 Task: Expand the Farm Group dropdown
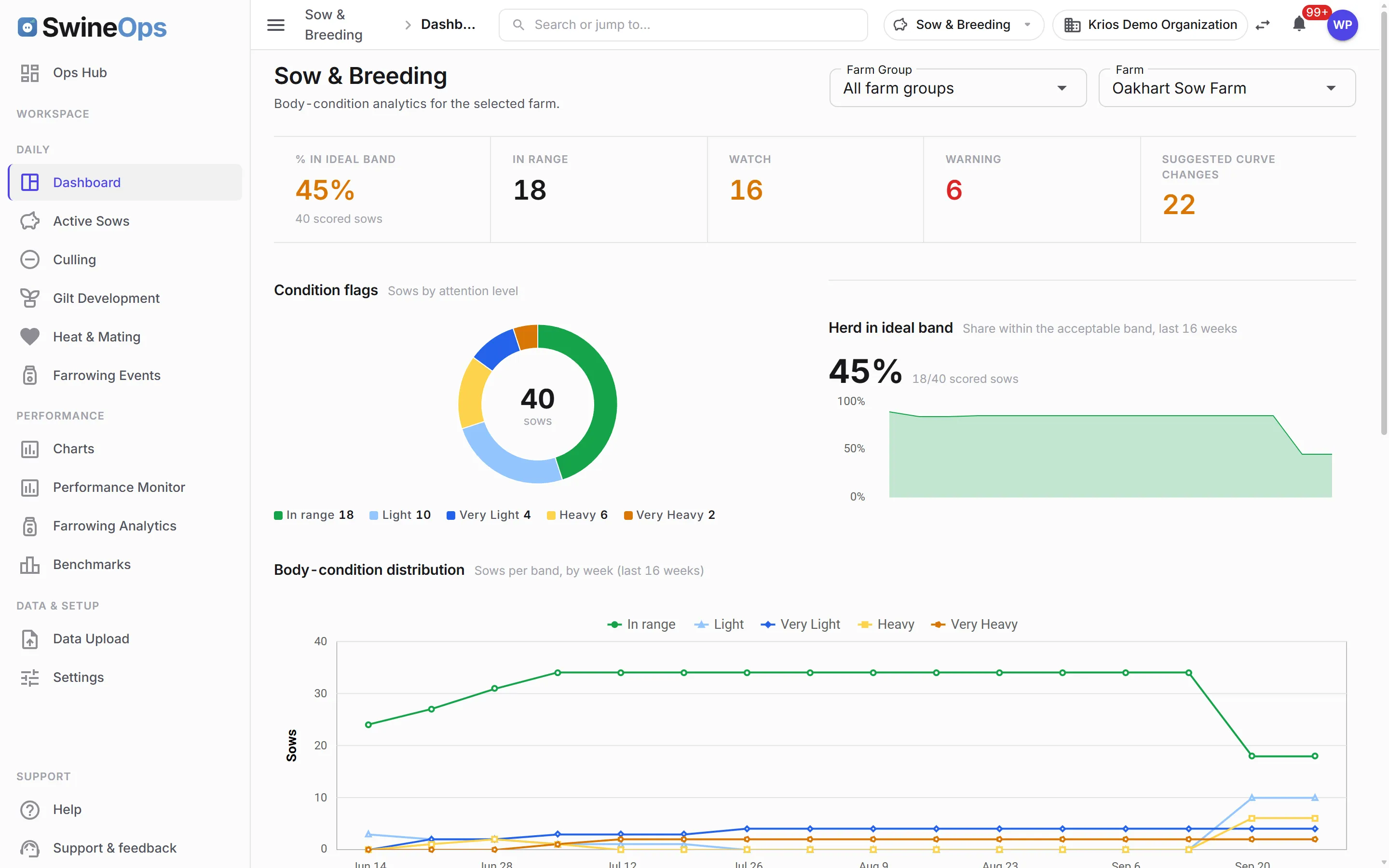(x=958, y=88)
